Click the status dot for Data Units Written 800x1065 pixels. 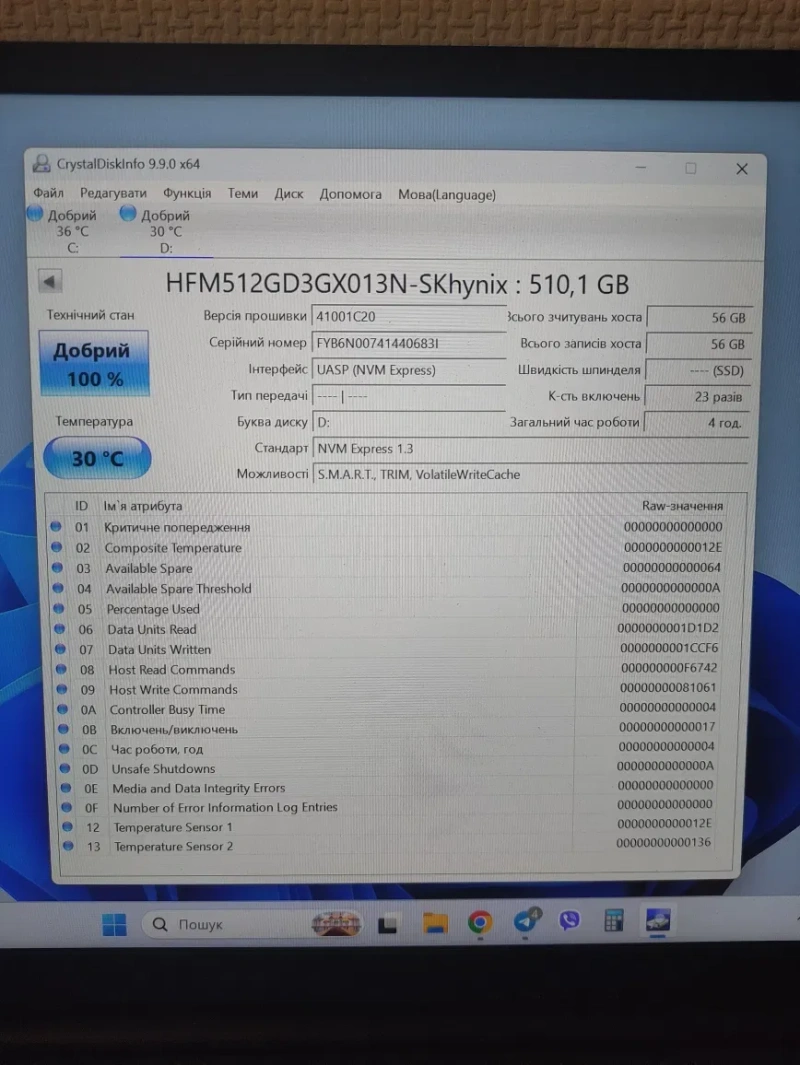click(x=60, y=649)
